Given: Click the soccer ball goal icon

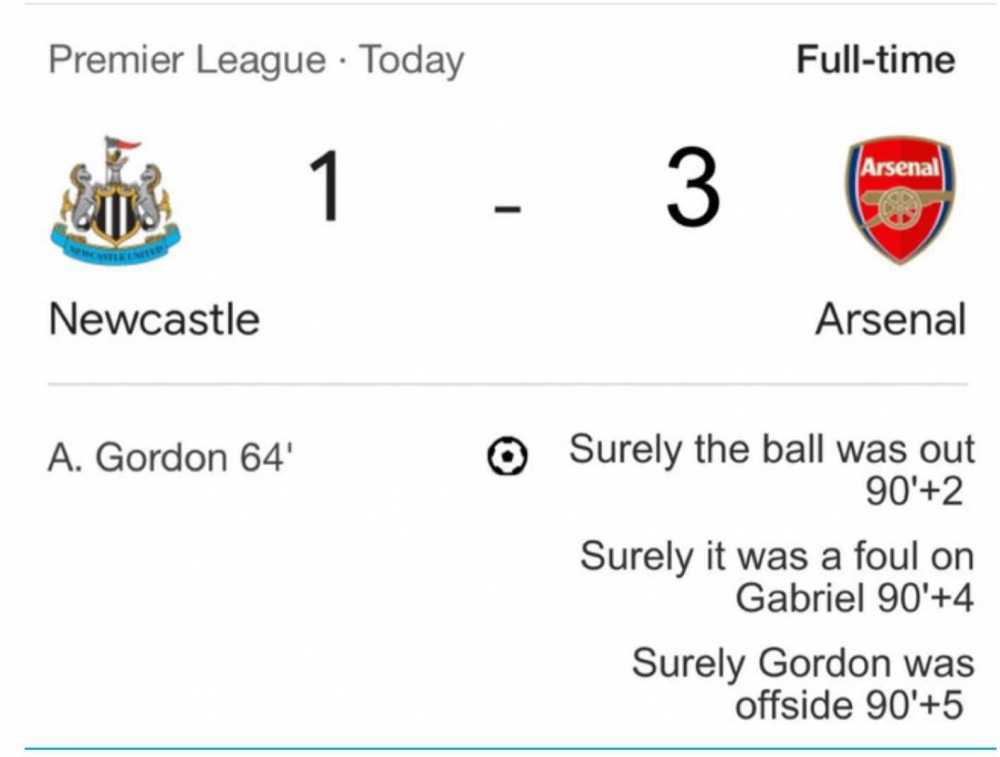Looking at the screenshot, I should (507, 457).
